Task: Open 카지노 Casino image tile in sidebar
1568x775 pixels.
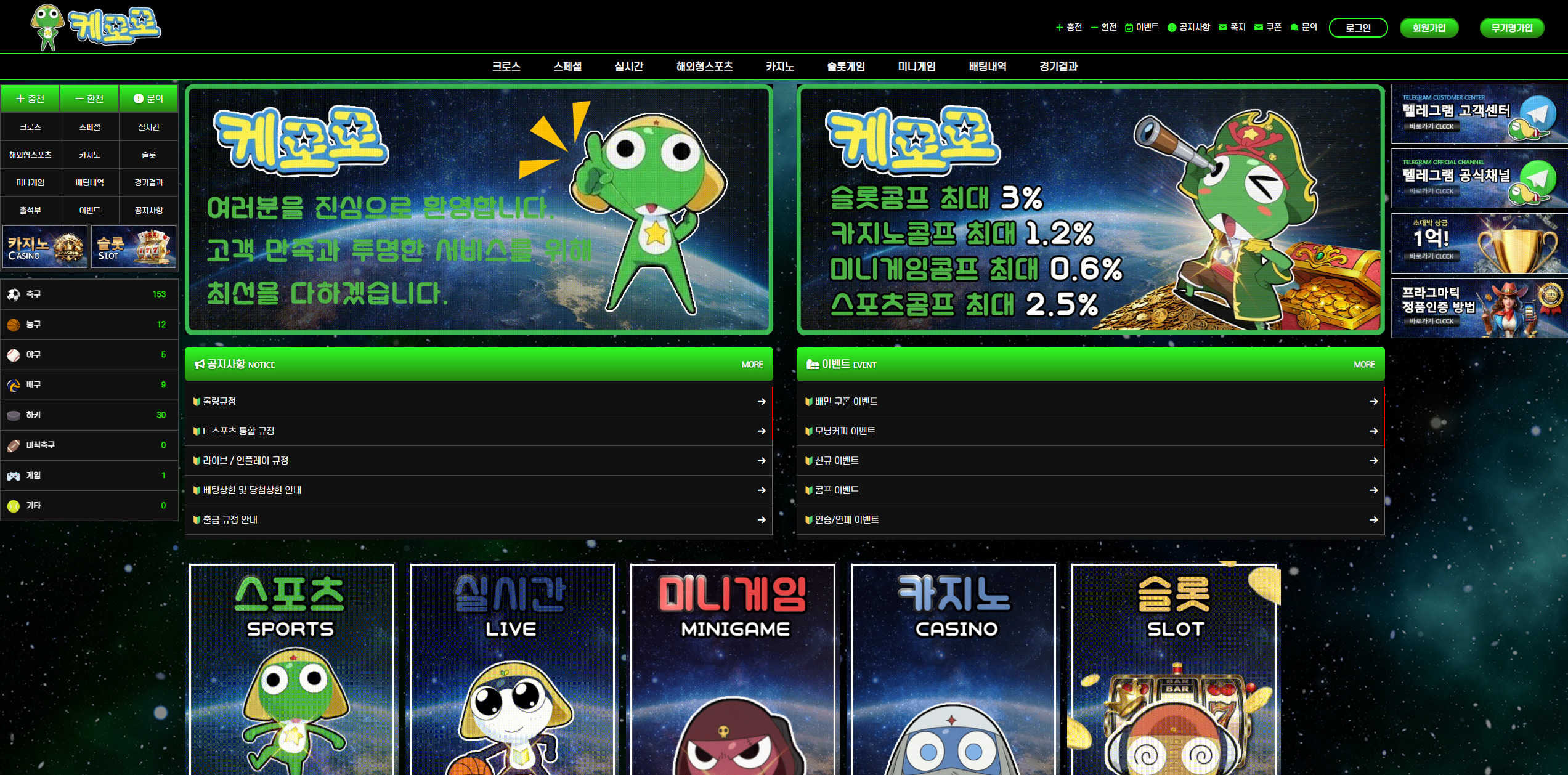Action: coord(45,246)
